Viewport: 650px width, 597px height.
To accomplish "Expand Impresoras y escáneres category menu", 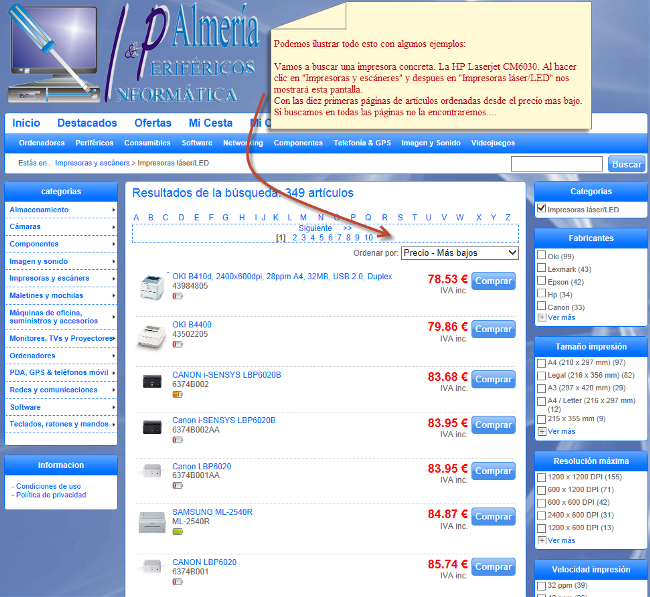I will click(60, 278).
